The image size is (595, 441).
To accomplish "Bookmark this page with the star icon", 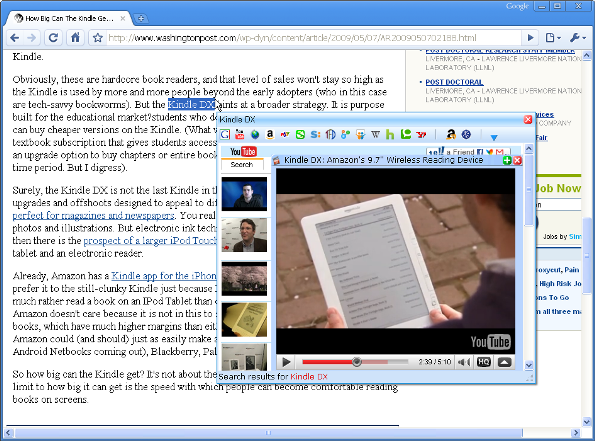I will pyautogui.click(x=98, y=38).
